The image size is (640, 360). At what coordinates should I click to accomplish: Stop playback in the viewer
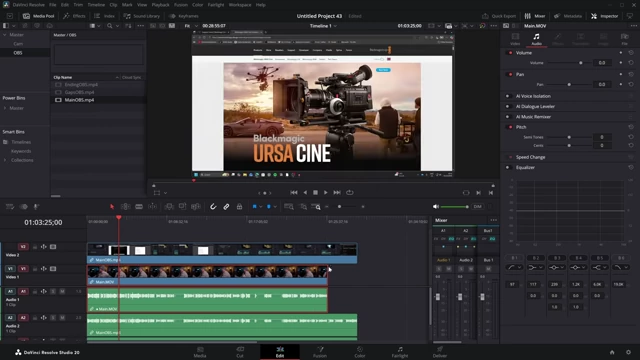click(315, 192)
